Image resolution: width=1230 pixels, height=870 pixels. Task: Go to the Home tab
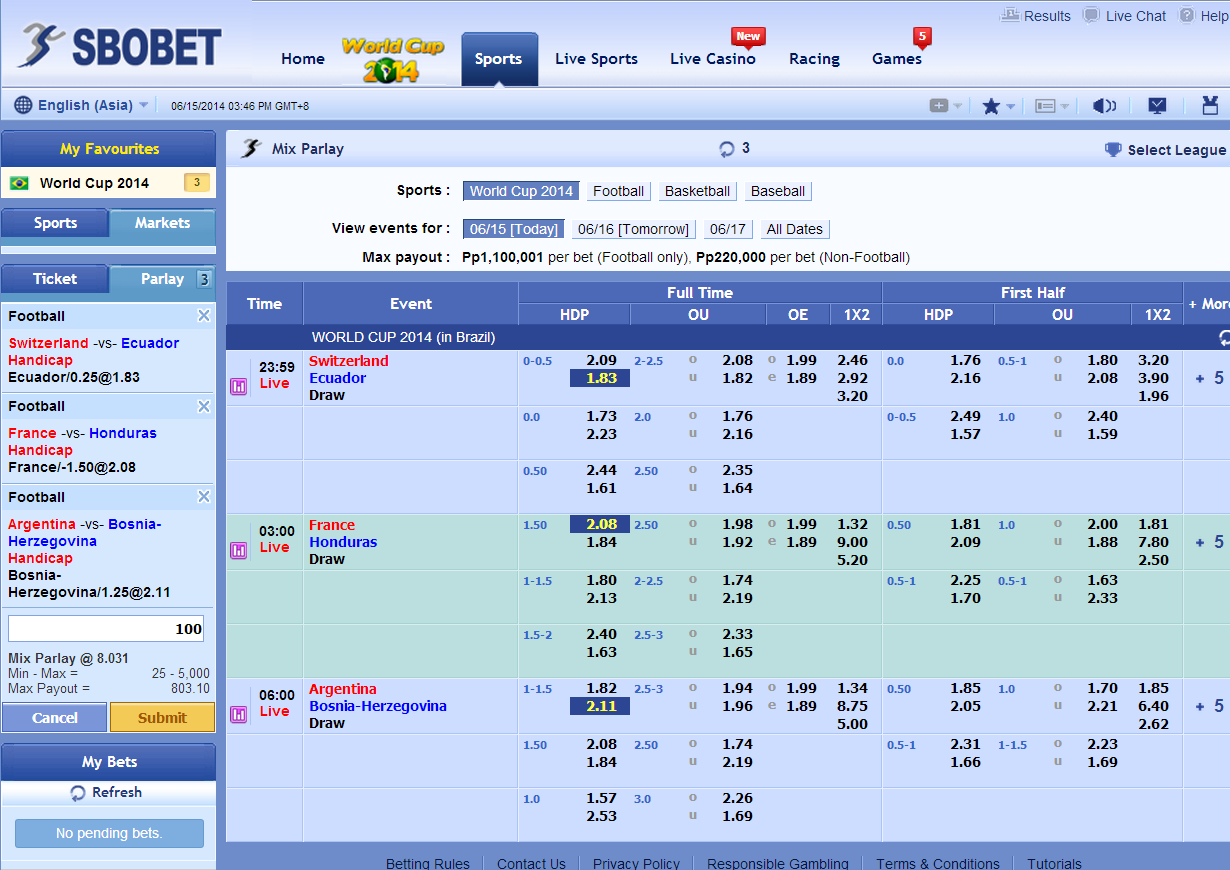[303, 59]
